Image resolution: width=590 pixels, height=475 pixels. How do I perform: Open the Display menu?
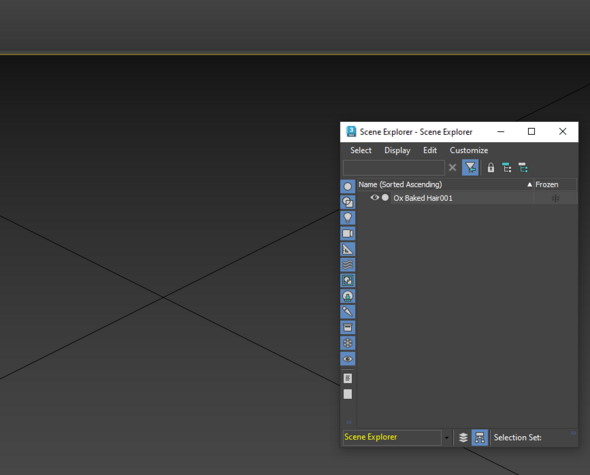click(x=397, y=150)
